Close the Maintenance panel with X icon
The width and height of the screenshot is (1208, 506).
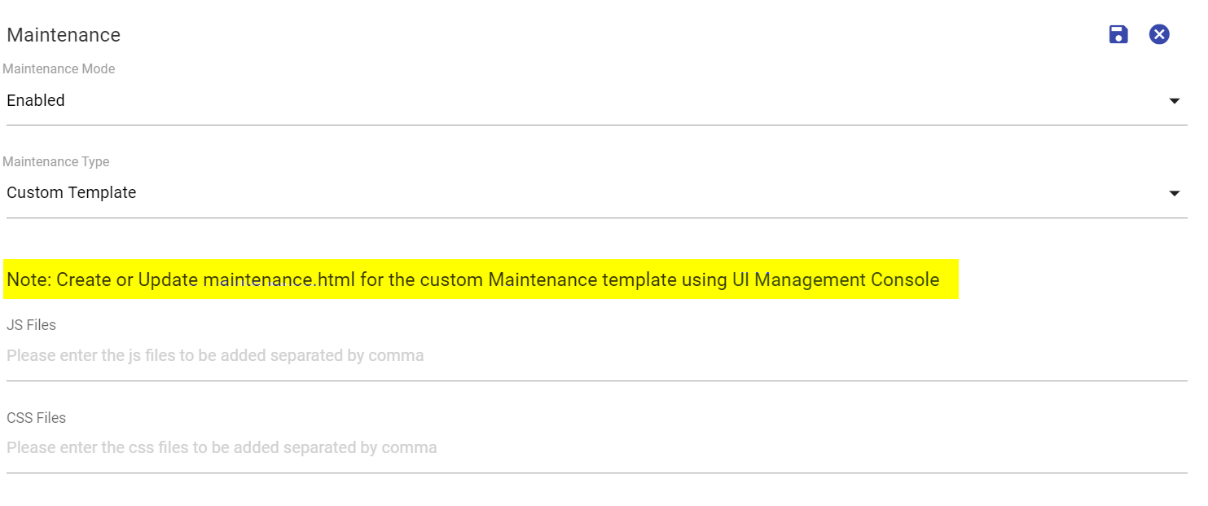[x=1159, y=35]
